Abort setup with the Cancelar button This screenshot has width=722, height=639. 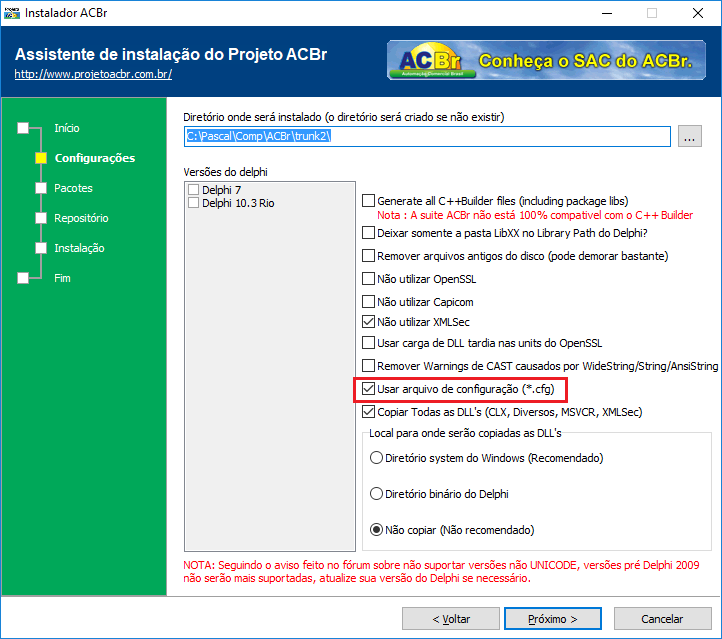coord(663,619)
